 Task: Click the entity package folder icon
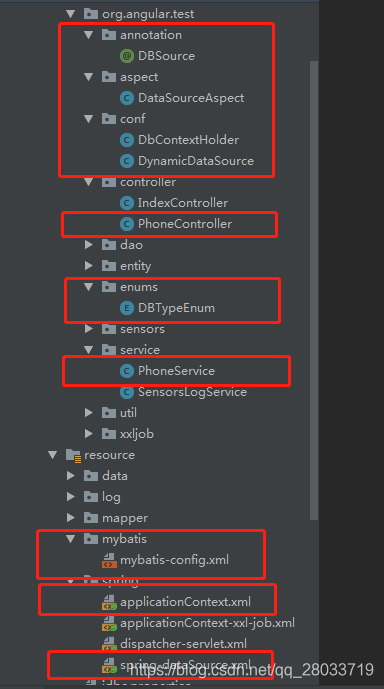(x=109, y=266)
